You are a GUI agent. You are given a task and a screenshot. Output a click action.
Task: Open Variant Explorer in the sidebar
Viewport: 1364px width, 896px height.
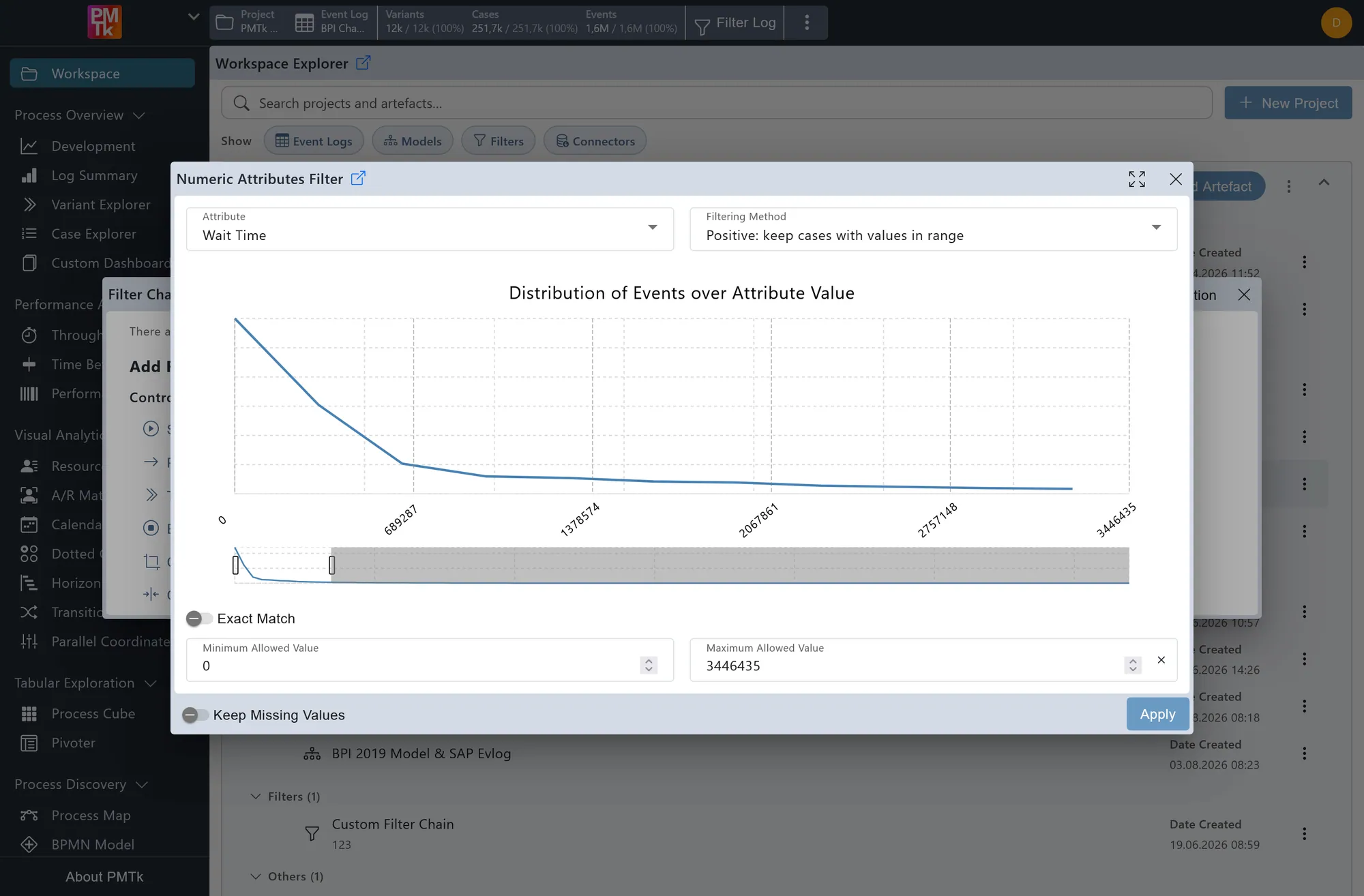tap(101, 205)
